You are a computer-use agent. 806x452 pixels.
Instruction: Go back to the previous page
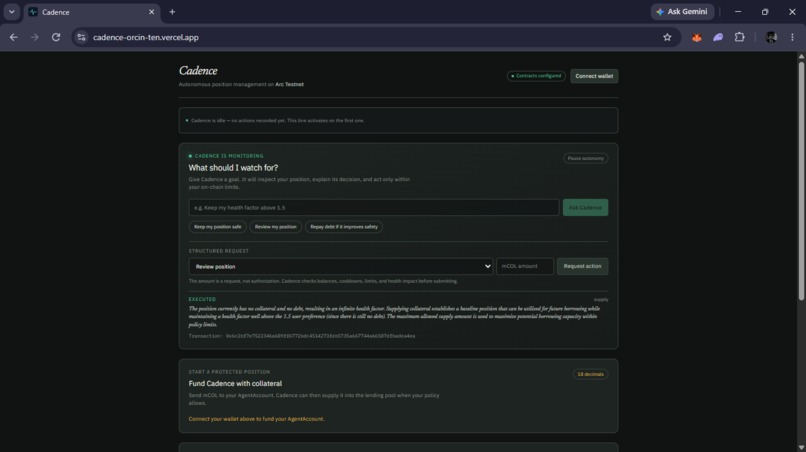pyautogui.click(x=13, y=37)
